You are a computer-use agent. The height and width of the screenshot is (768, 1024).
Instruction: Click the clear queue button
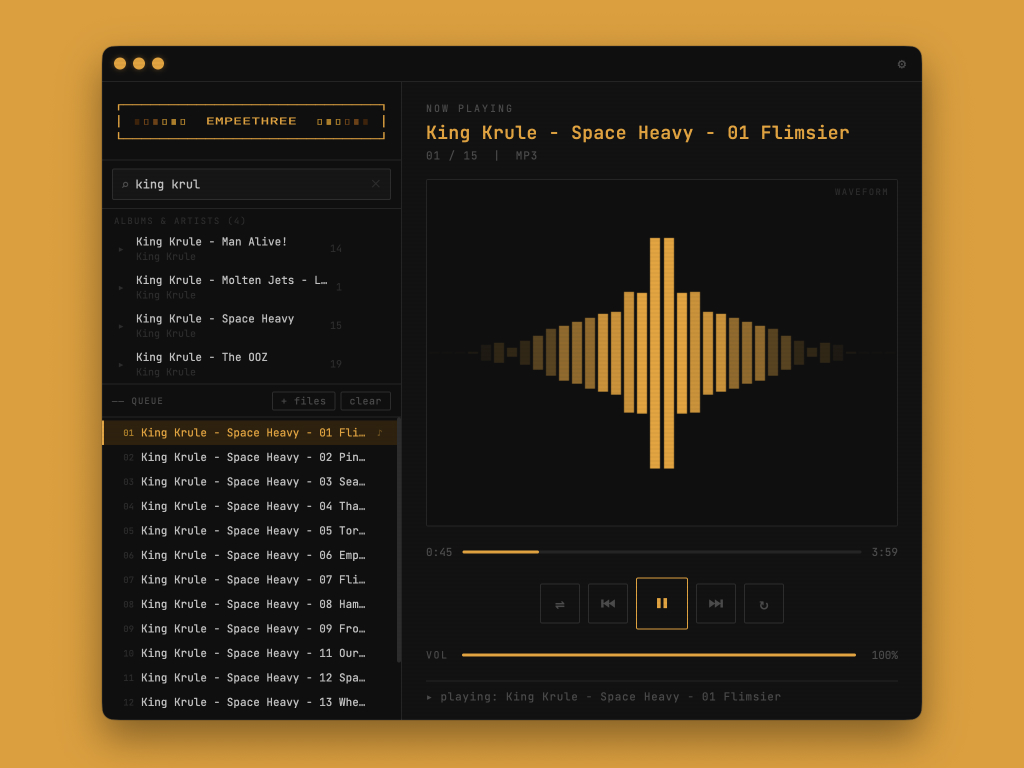[365, 401]
